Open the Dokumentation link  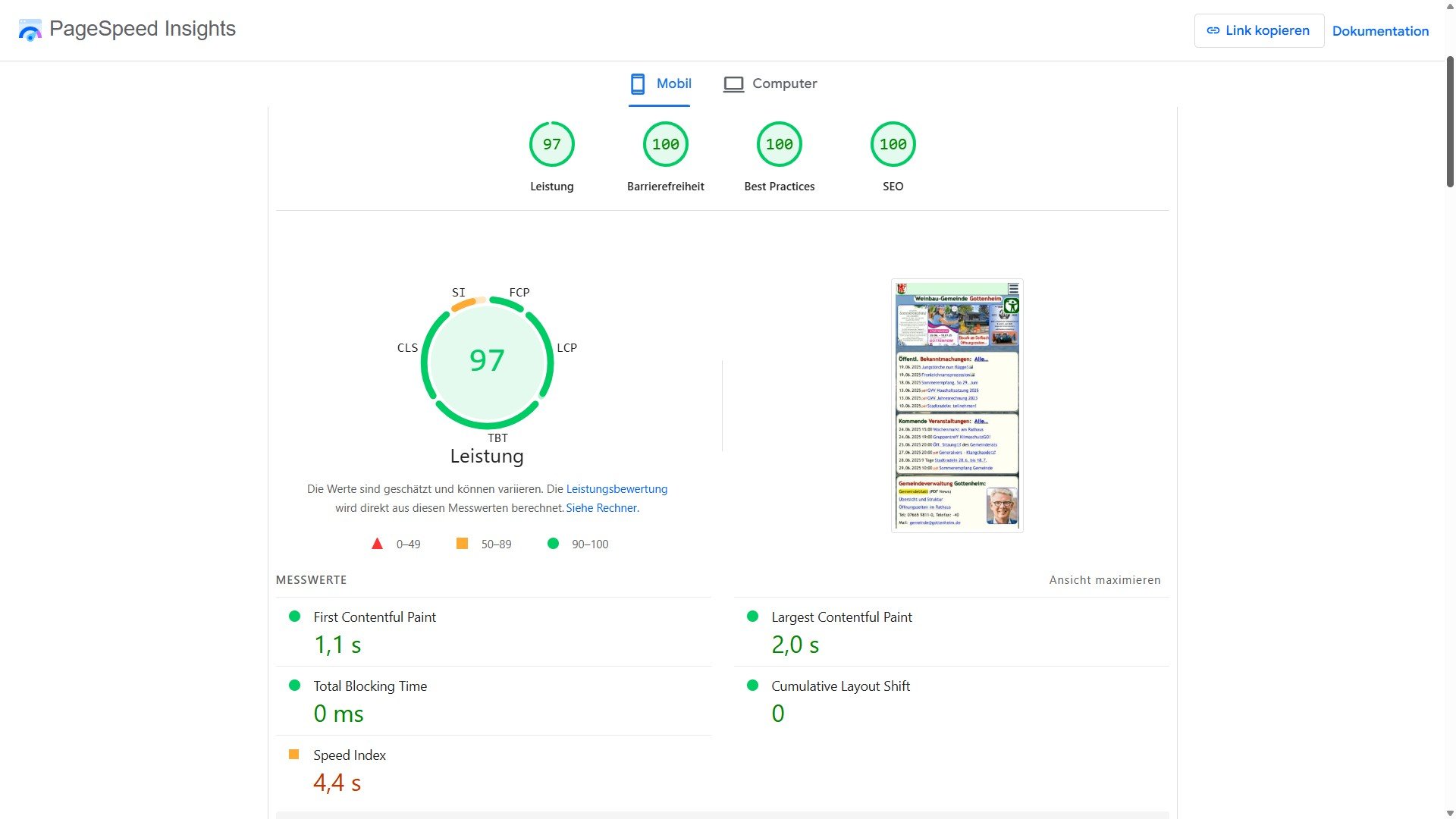[1379, 31]
